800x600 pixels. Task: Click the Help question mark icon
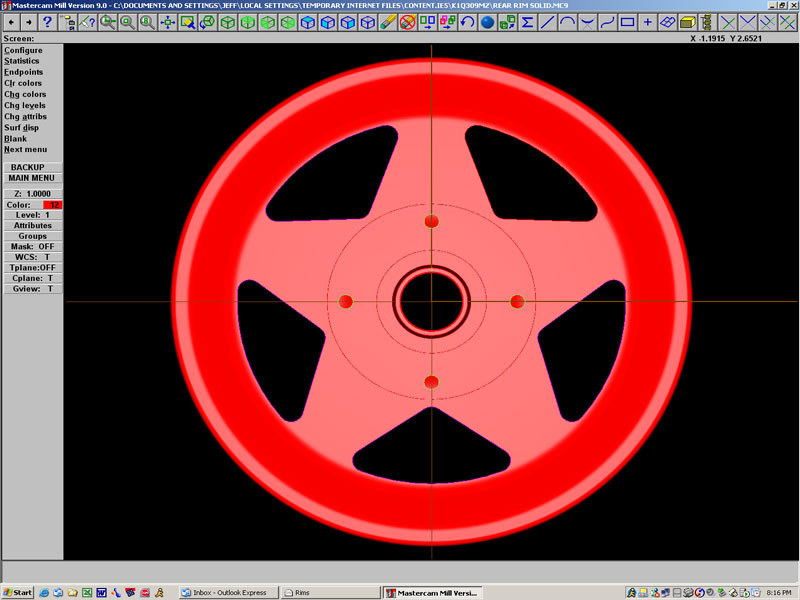pyautogui.click(x=47, y=22)
